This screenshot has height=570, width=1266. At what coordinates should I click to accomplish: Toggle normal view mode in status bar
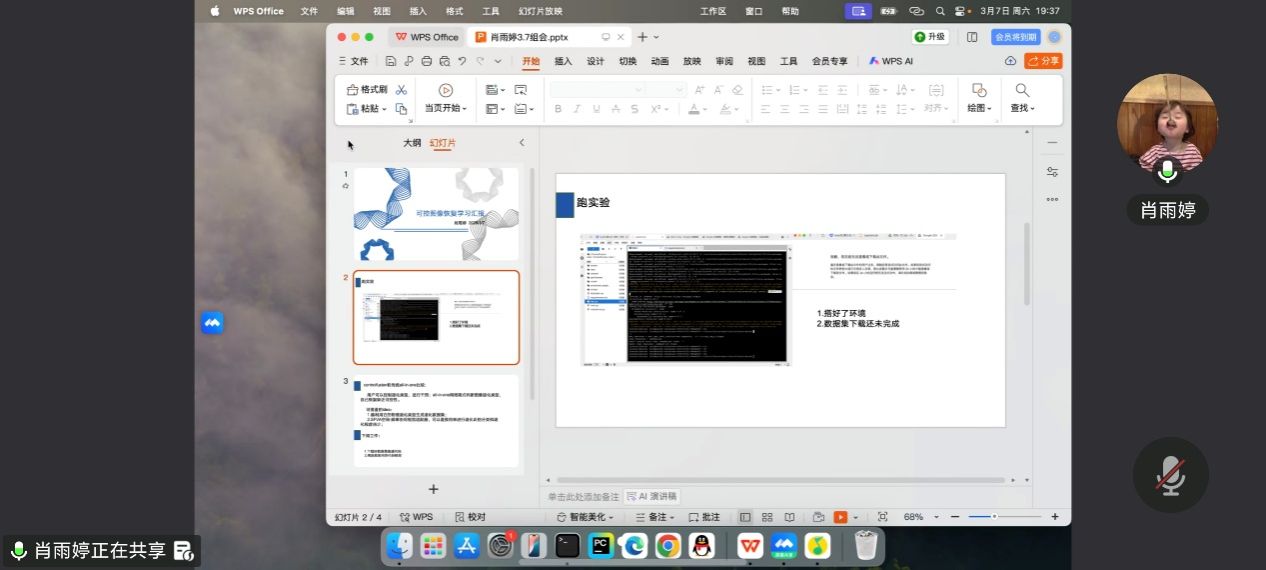click(745, 517)
